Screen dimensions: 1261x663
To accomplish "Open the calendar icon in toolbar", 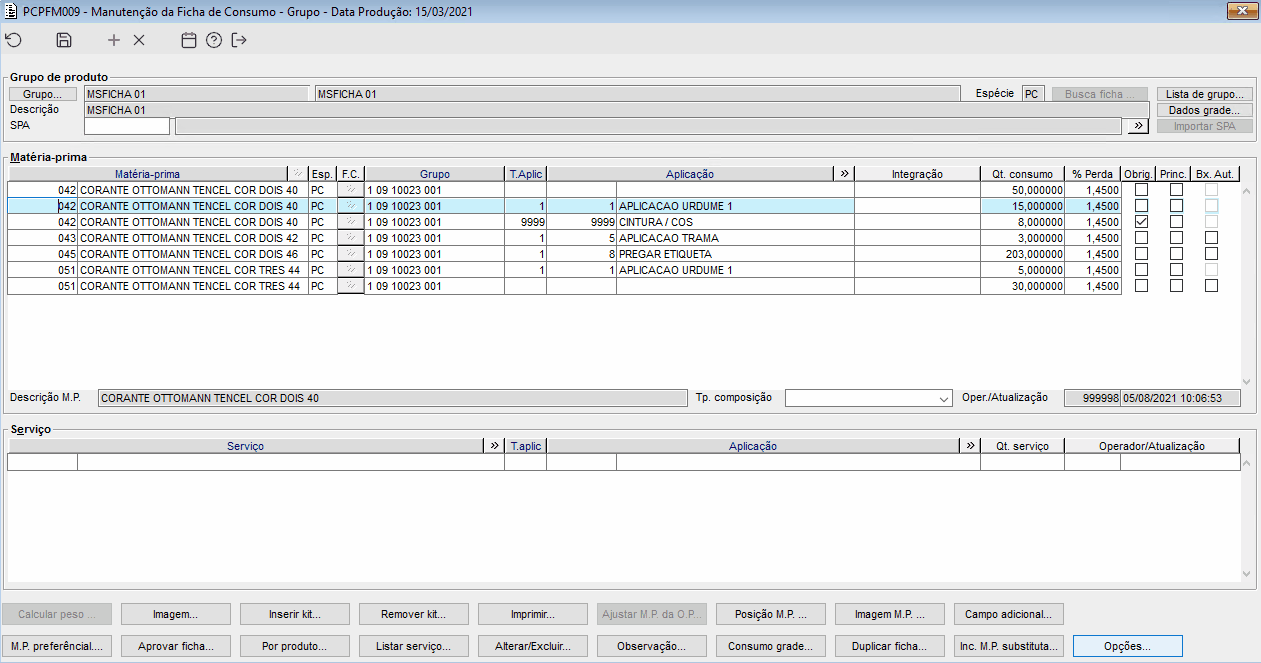I will point(188,40).
